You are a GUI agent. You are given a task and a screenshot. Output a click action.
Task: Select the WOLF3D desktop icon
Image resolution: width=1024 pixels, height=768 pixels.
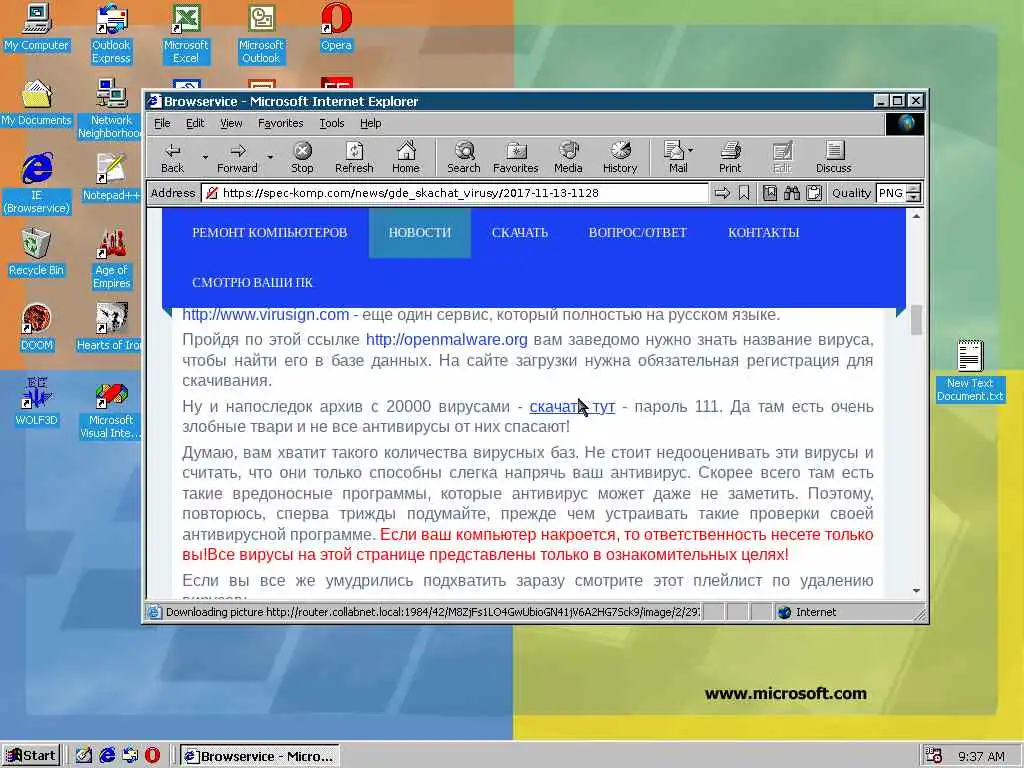click(x=36, y=403)
